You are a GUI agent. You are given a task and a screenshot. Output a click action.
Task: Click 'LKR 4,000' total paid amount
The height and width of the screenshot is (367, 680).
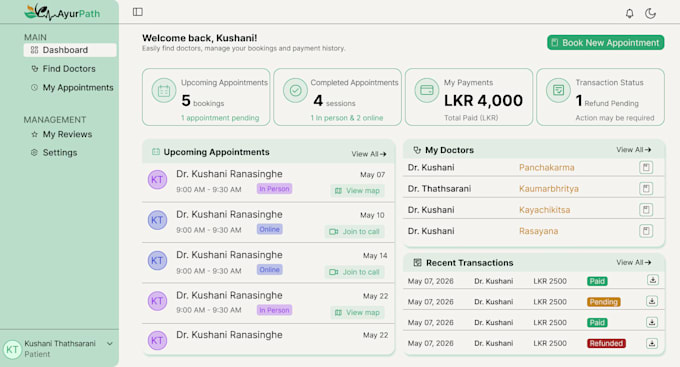pos(483,101)
